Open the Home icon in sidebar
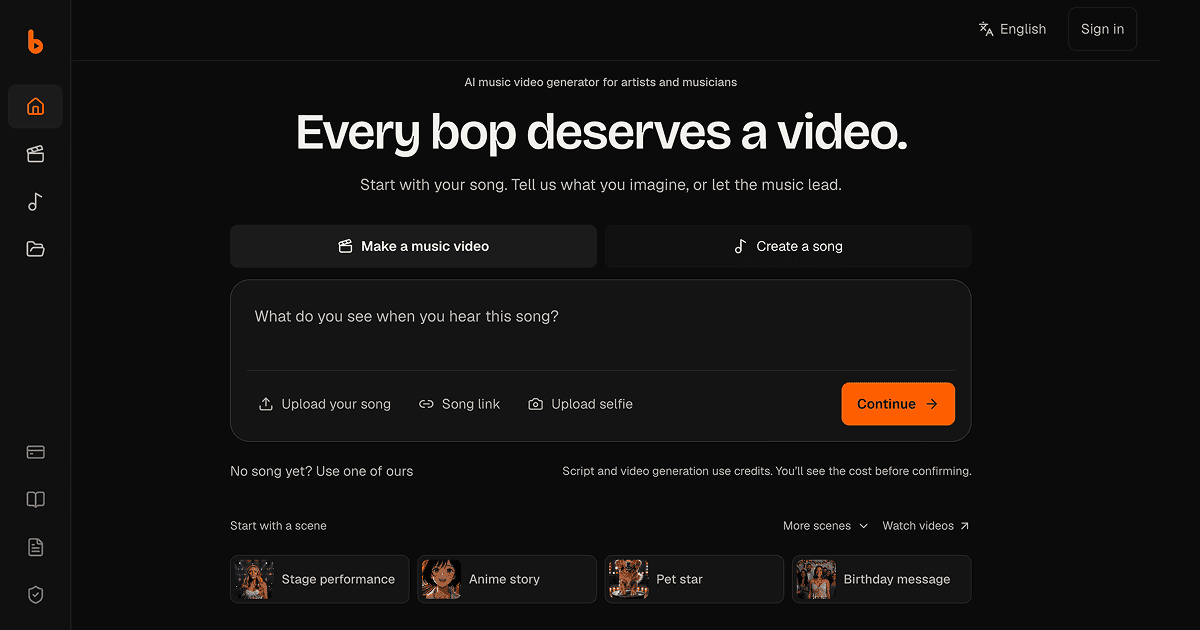Image resolution: width=1200 pixels, height=630 pixels. pos(35,106)
